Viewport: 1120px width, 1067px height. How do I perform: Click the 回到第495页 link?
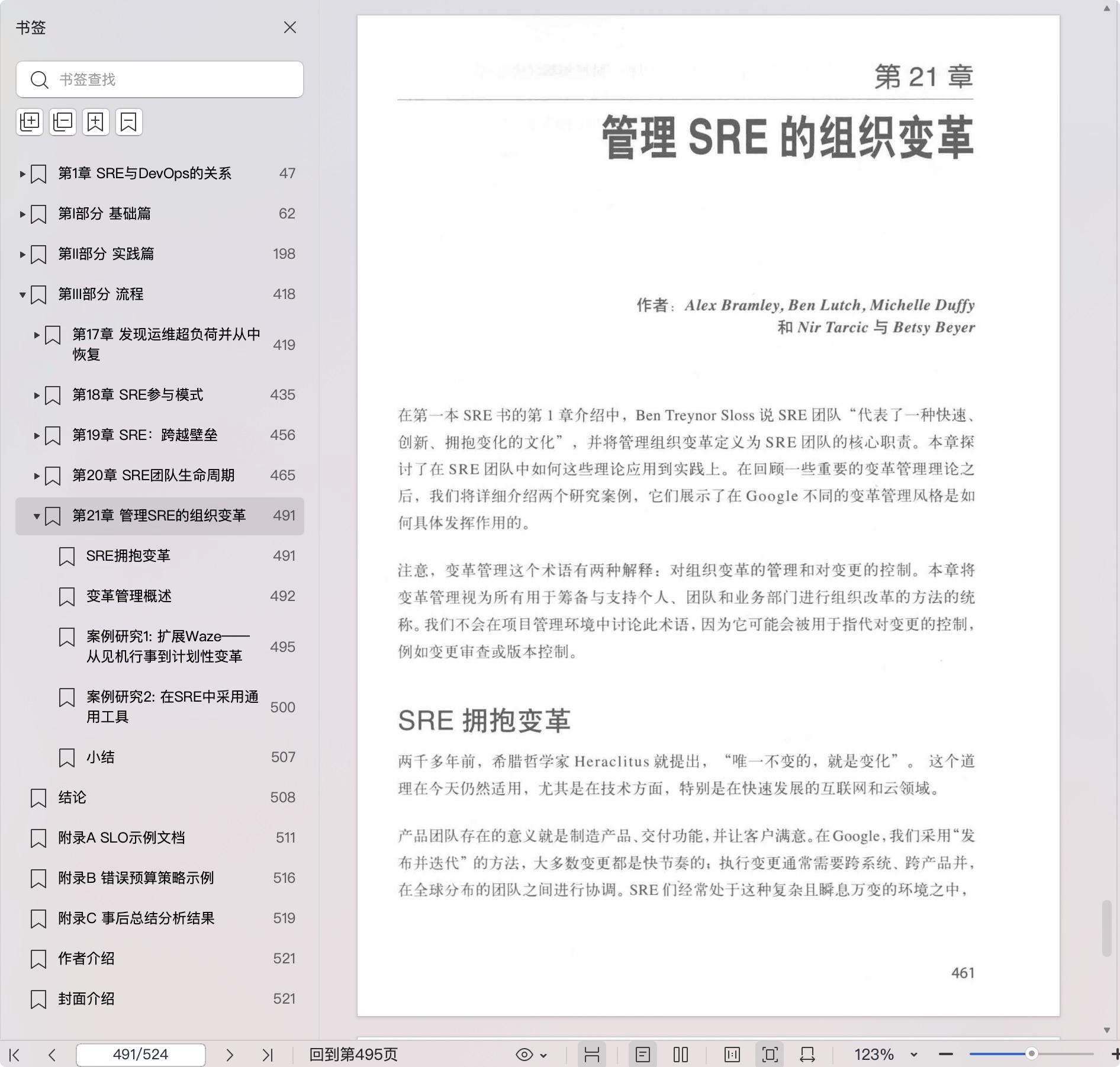[353, 1055]
